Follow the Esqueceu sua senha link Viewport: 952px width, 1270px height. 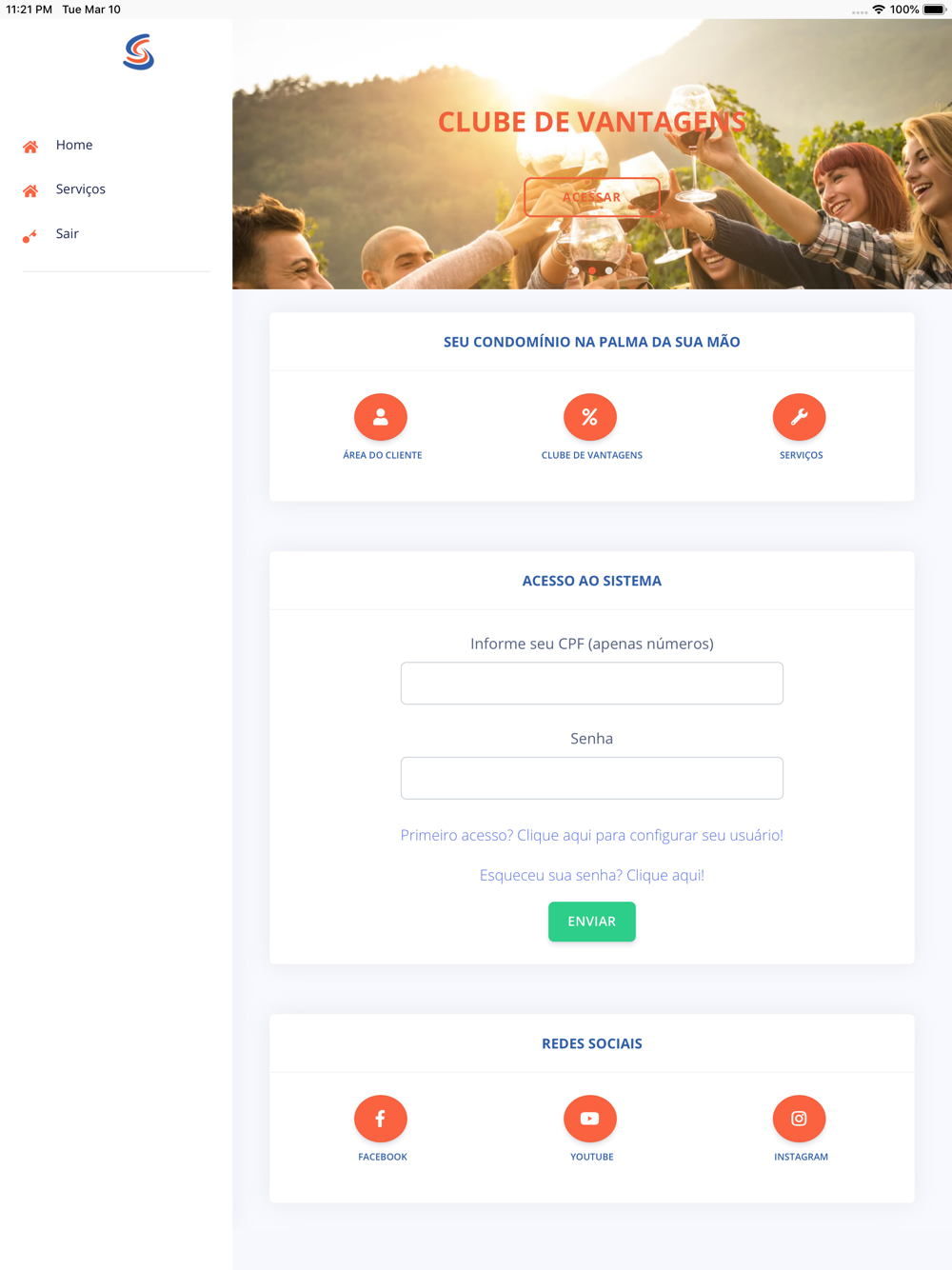pos(592,875)
